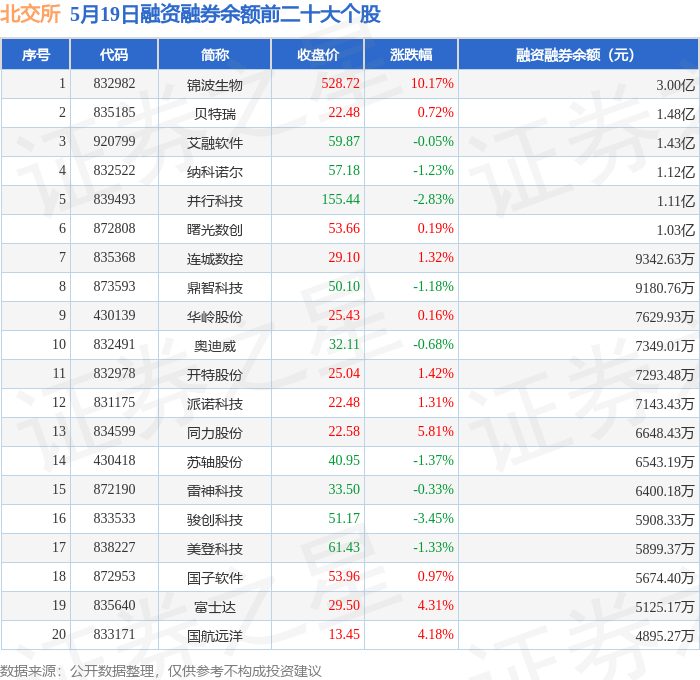
Task: Click the 代码 column header
Action: click(114, 54)
